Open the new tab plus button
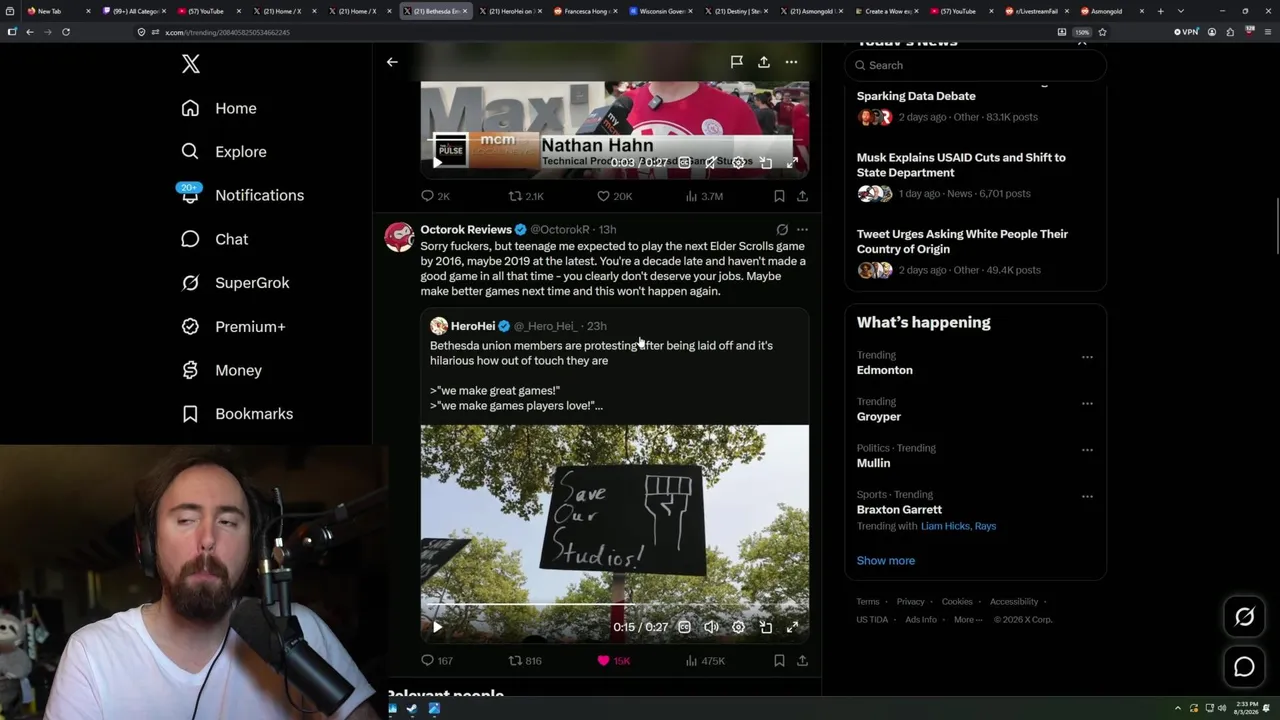The width and height of the screenshot is (1280, 720). tap(1160, 11)
